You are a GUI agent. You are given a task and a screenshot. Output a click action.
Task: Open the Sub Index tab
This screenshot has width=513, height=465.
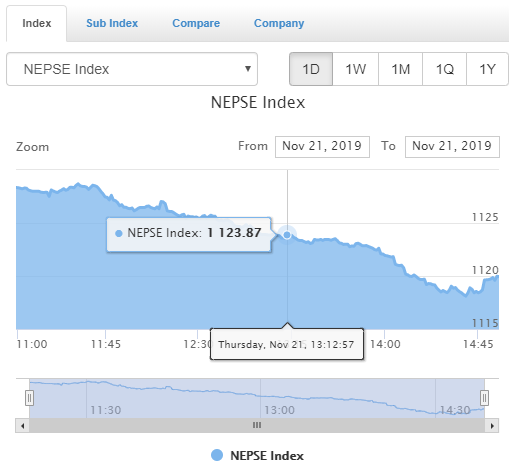pos(112,23)
